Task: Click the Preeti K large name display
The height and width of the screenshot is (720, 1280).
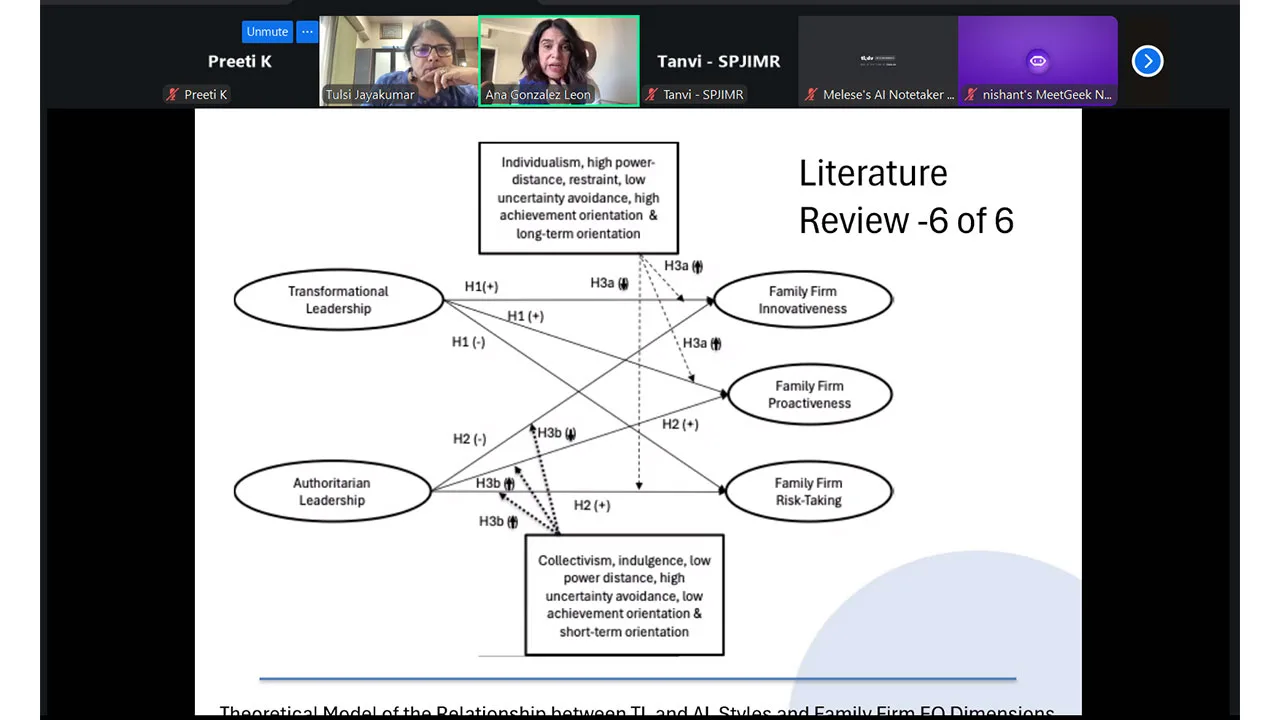Action: 239,61
